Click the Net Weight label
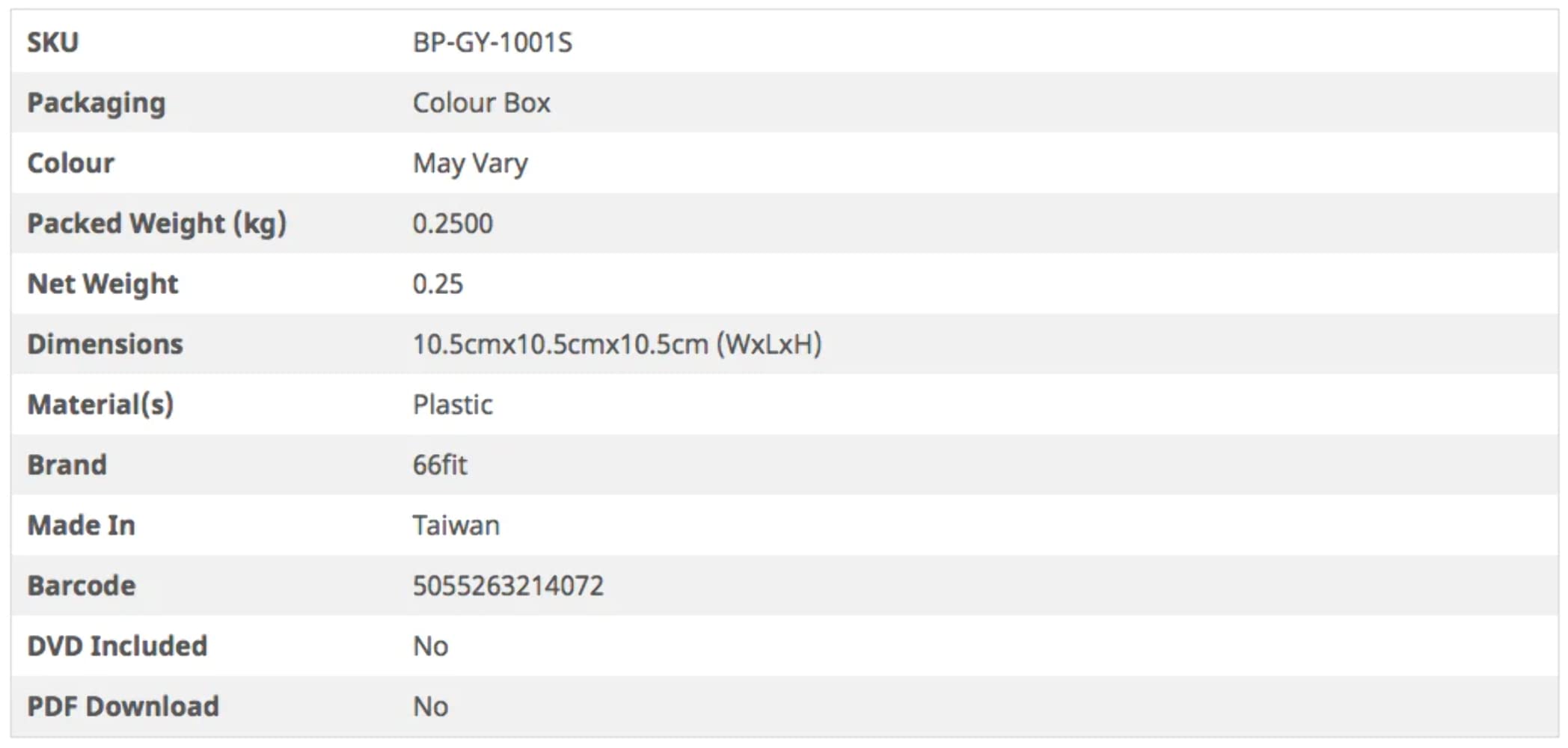The height and width of the screenshot is (748, 1568). [x=103, y=284]
